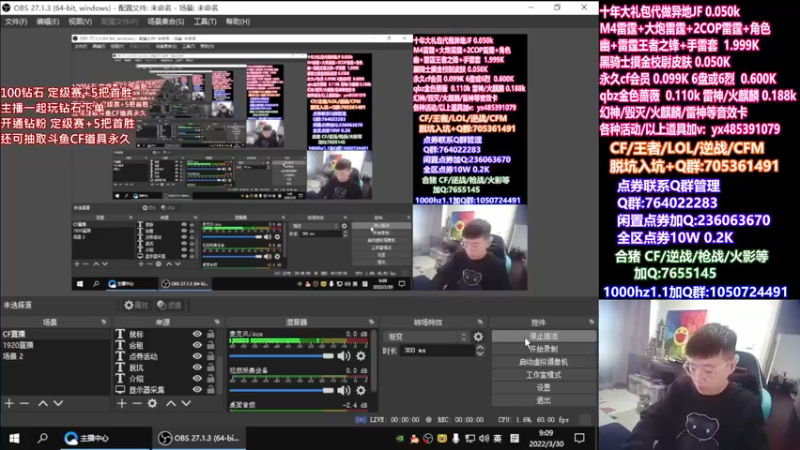This screenshot has width=800, height=450.
Task: Mute the 麦克风/Aux speaker icon
Action: pyautogui.click(x=344, y=356)
